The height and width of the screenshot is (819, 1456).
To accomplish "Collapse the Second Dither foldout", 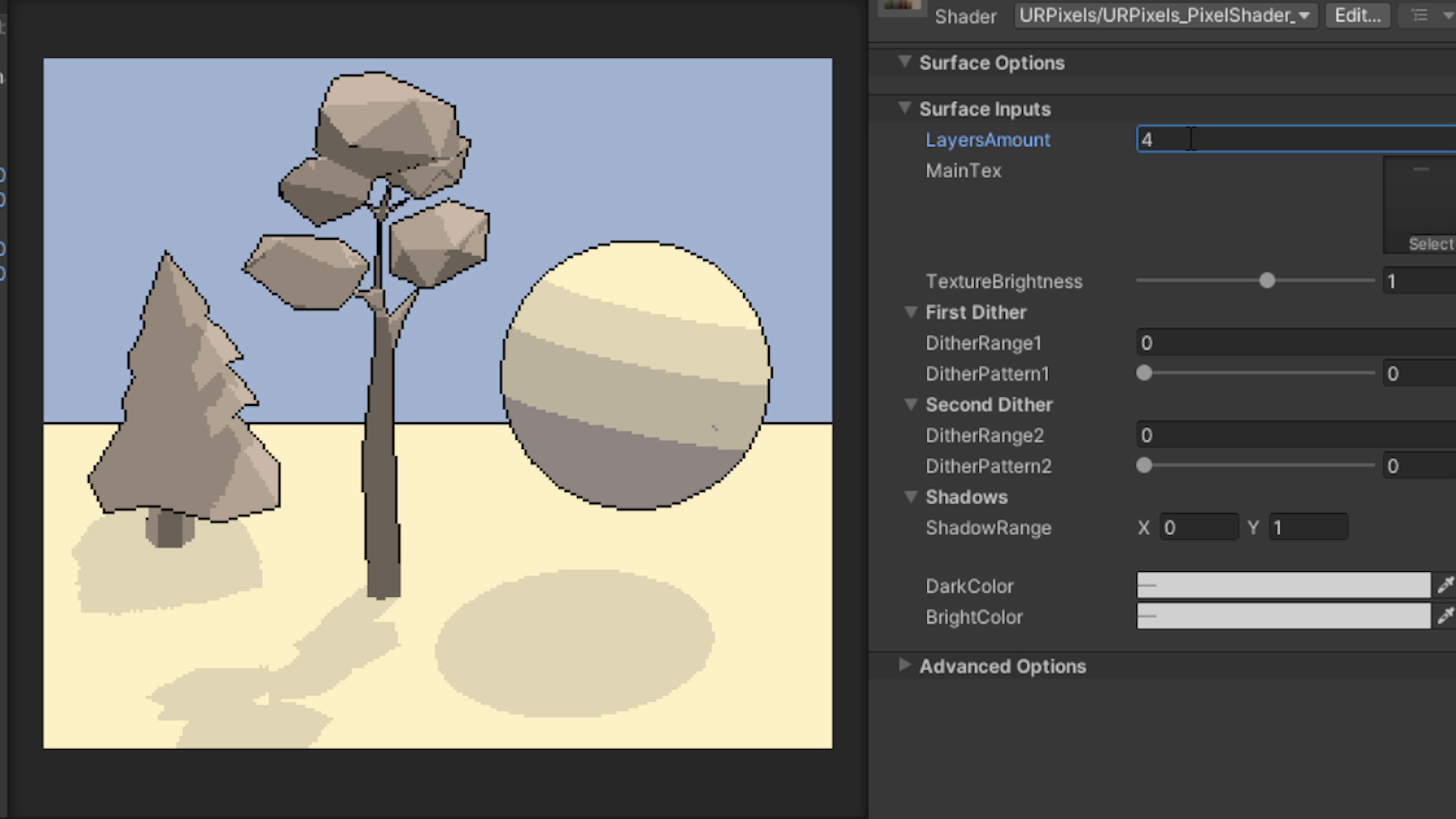I will [911, 405].
